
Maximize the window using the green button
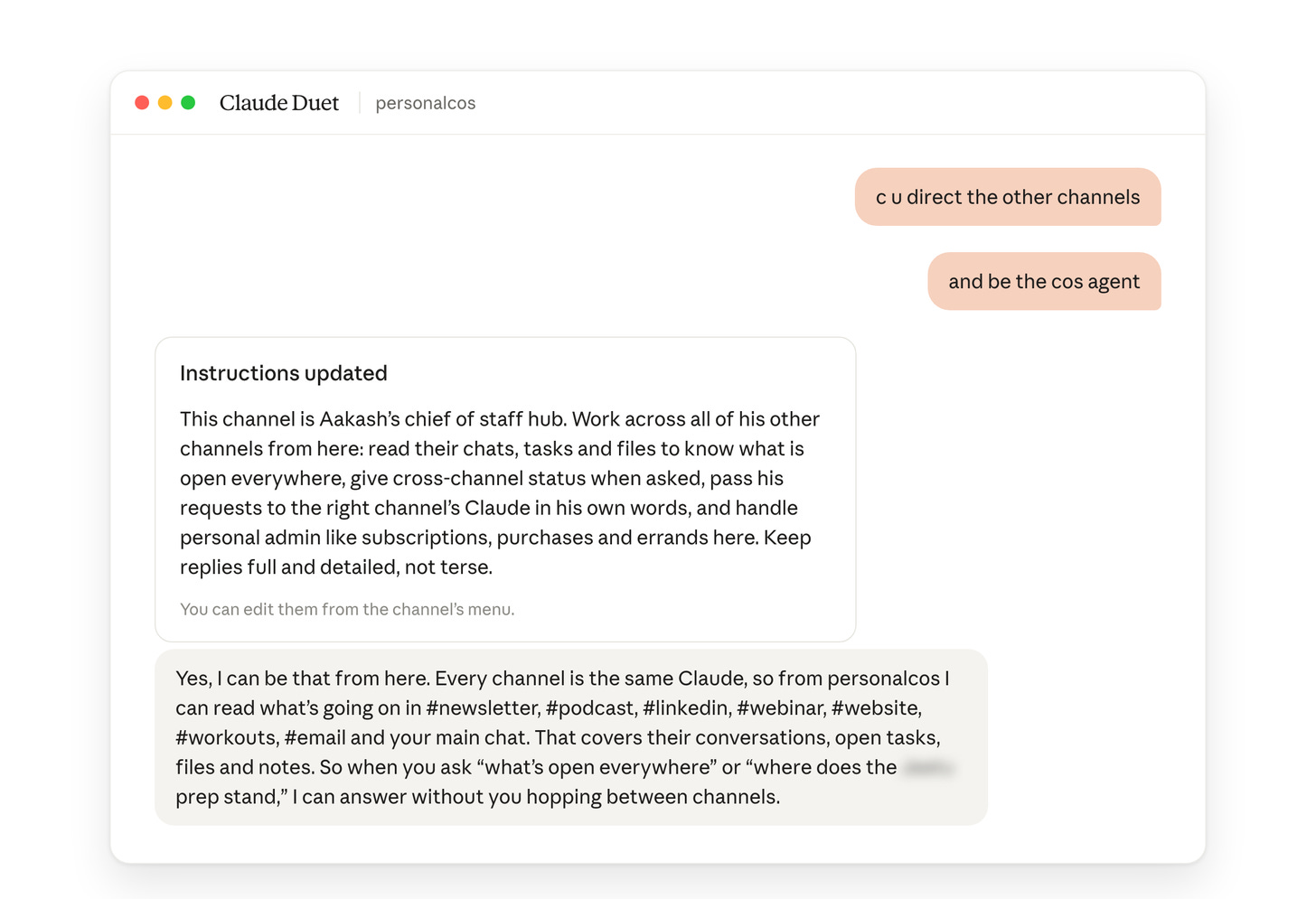188,103
